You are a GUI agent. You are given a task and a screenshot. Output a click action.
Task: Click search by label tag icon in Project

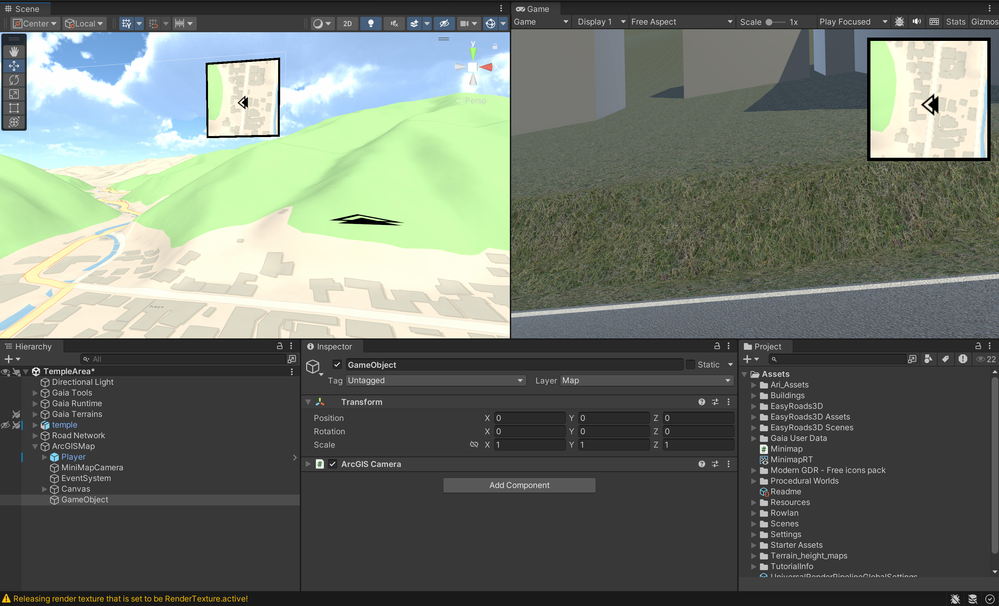945,359
